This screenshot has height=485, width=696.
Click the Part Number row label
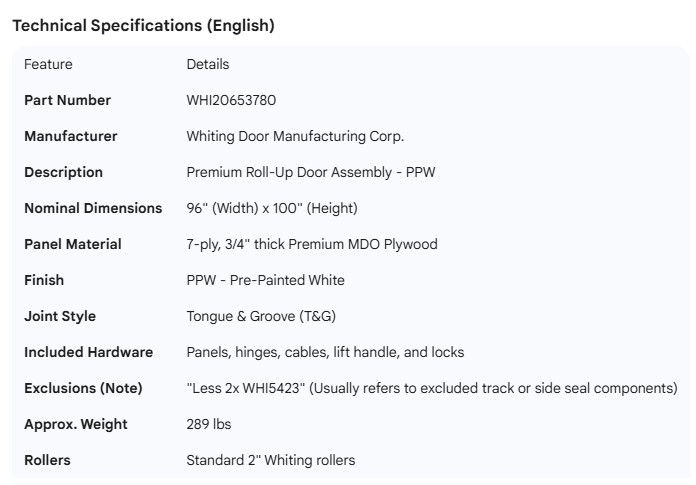[x=67, y=100]
